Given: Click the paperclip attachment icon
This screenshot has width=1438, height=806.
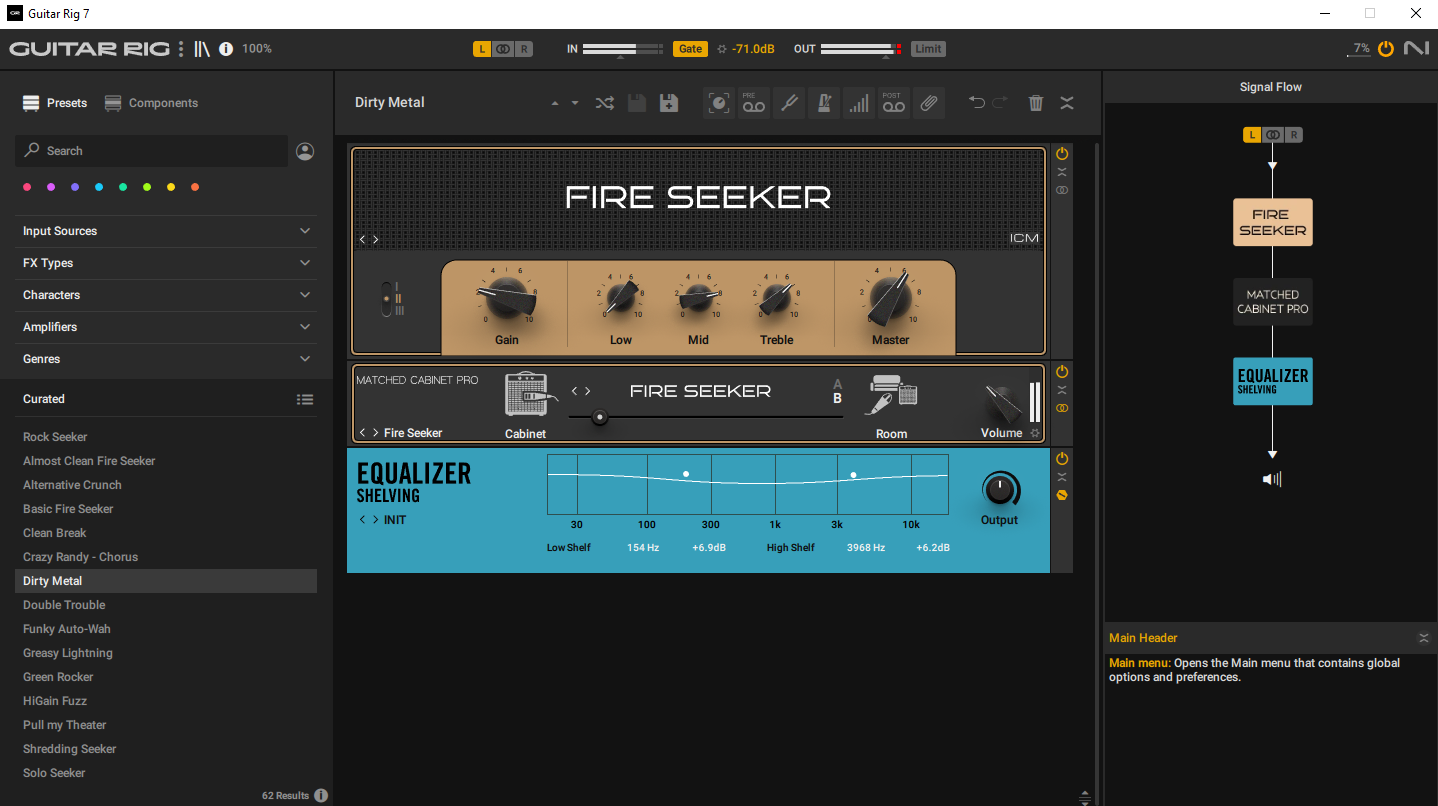Looking at the screenshot, I should (x=929, y=102).
